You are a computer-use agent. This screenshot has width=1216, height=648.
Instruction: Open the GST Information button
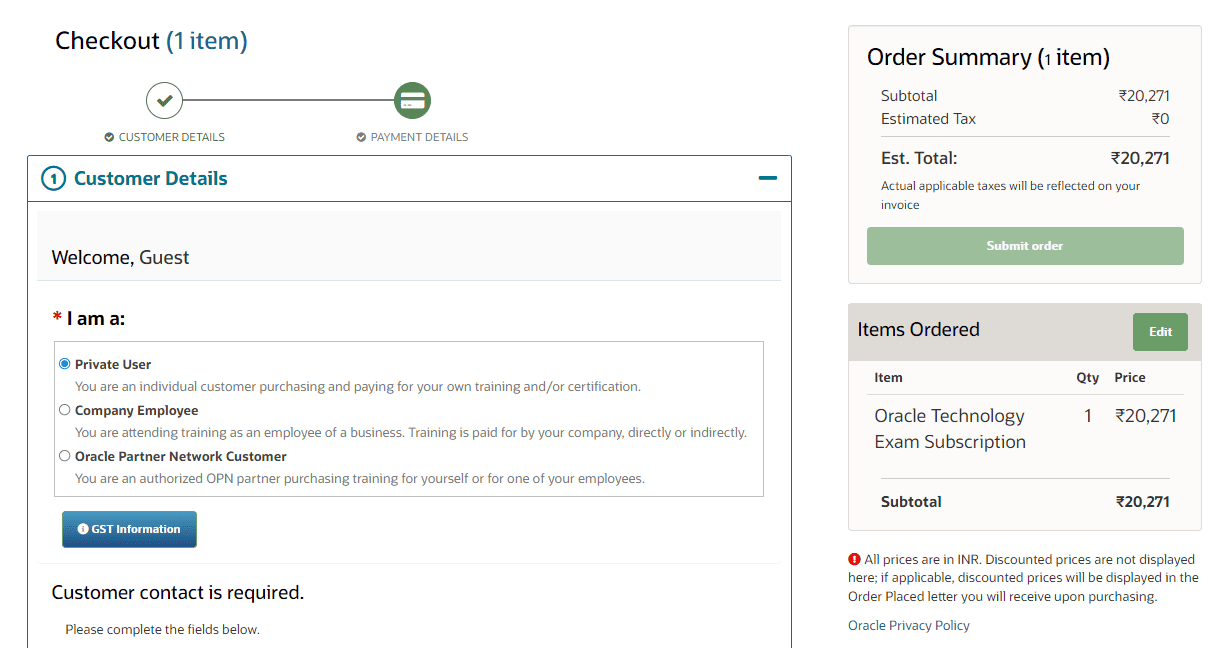(x=130, y=529)
